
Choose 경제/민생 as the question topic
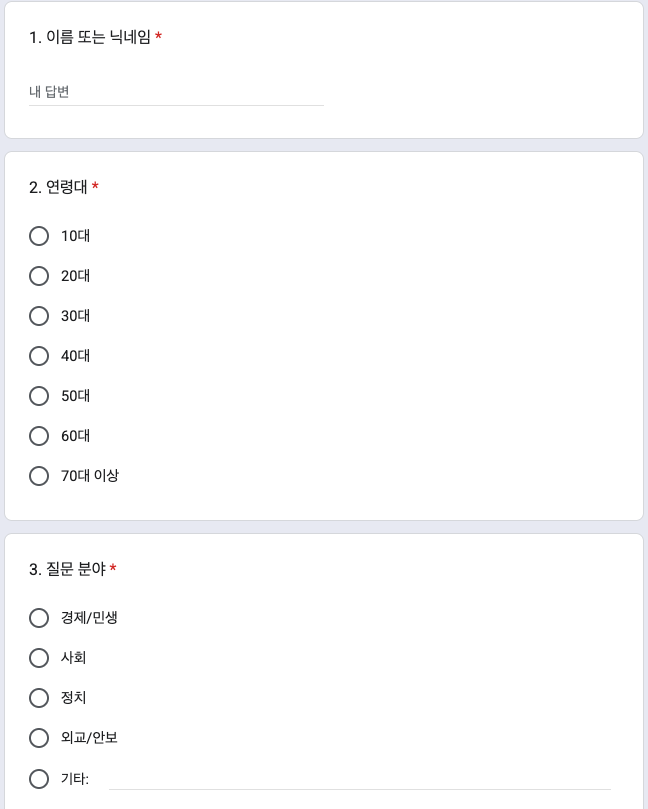point(39,618)
